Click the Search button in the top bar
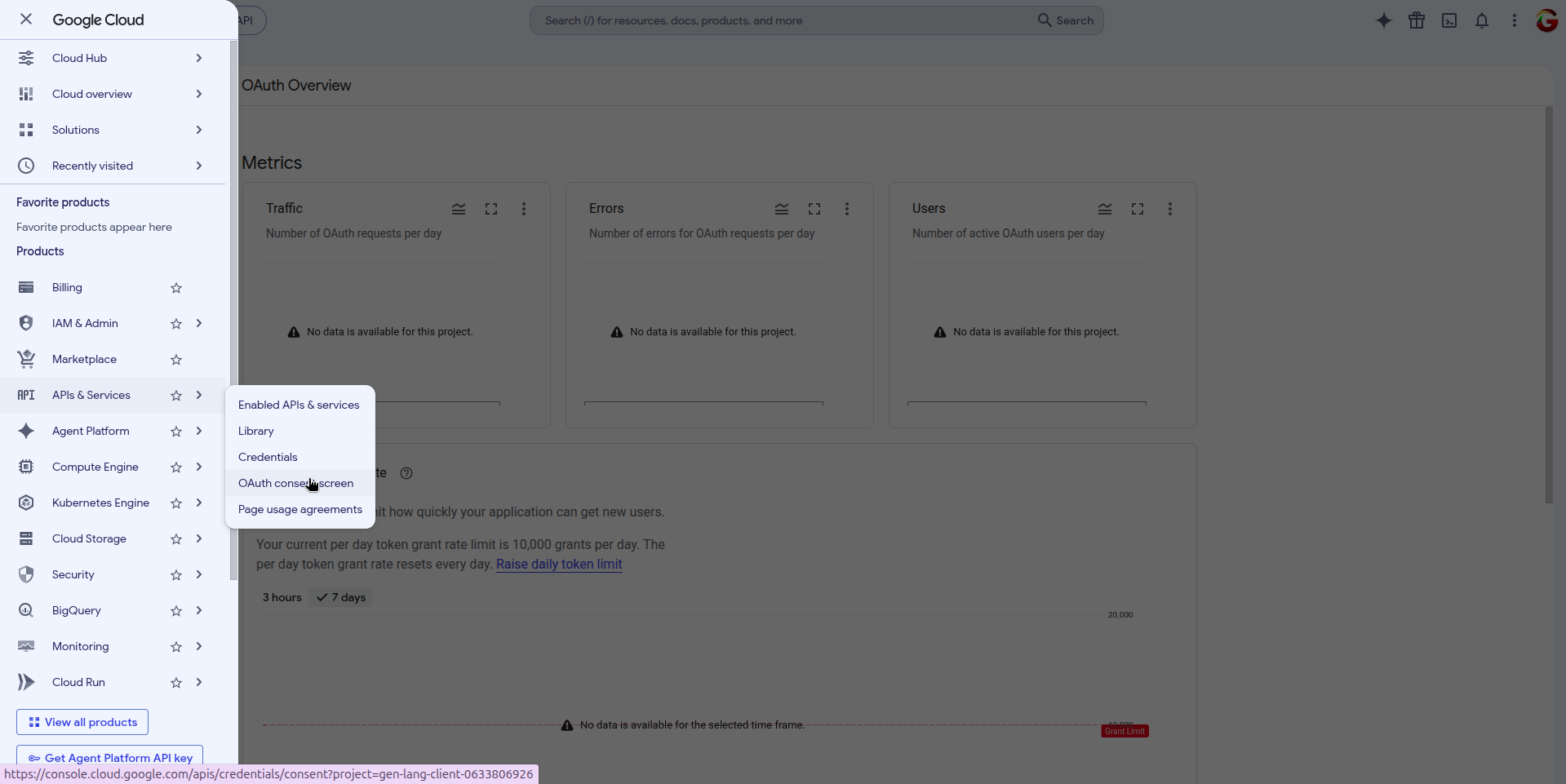1566x784 pixels. click(x=1066, y=20)
